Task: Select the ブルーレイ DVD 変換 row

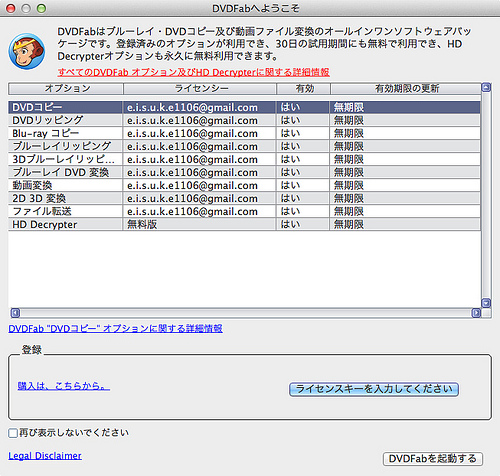Action: 244,172
